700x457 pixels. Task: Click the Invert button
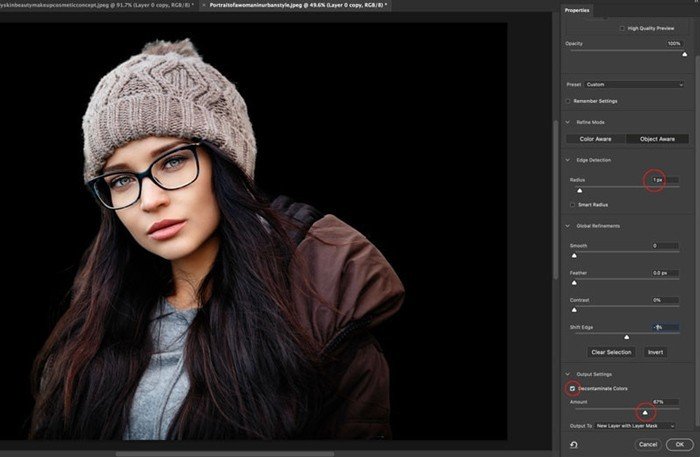pyautogui.click(x=656, y=352)
